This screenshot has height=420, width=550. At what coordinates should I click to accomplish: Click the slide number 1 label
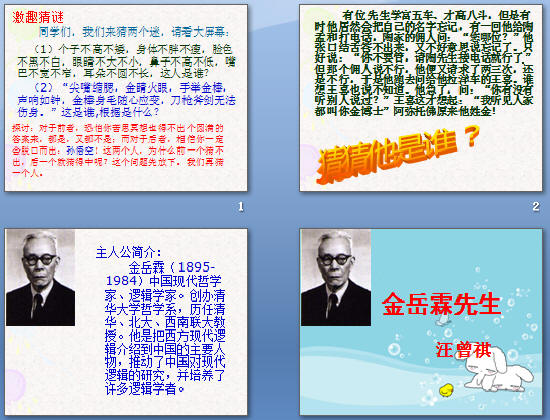[241, 207]
